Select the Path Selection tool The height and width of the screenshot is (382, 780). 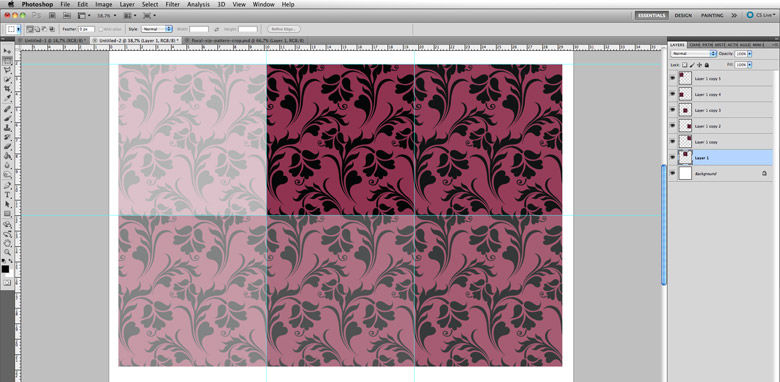tap(7, 204)
